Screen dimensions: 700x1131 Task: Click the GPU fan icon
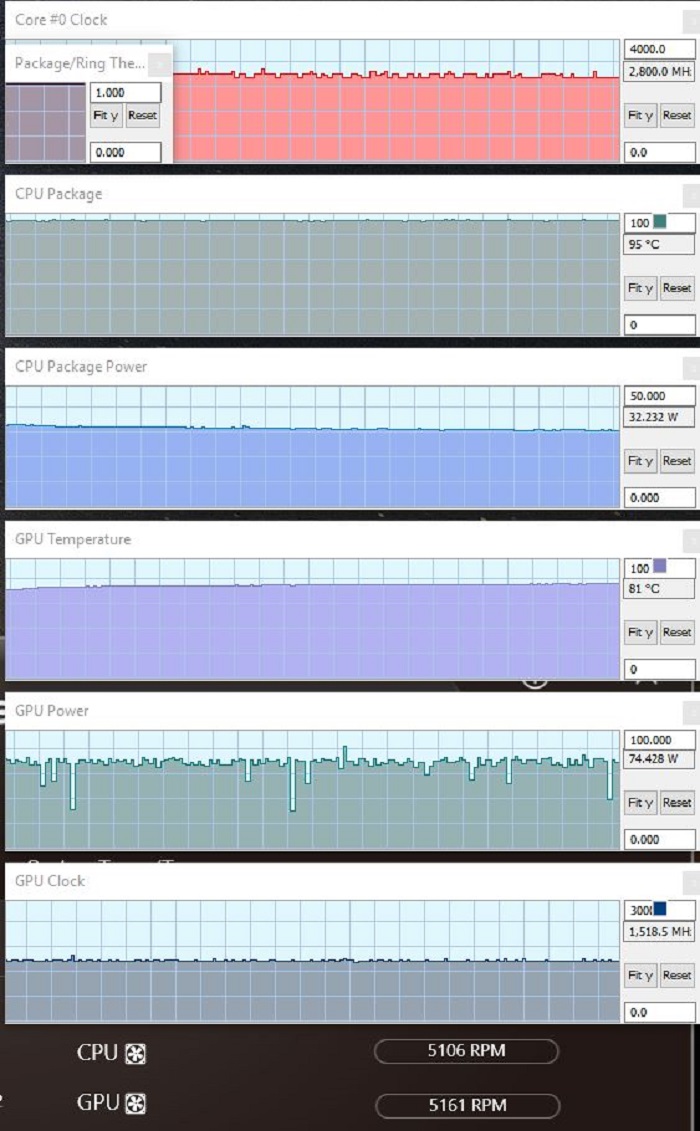[x=136, y=1104]
